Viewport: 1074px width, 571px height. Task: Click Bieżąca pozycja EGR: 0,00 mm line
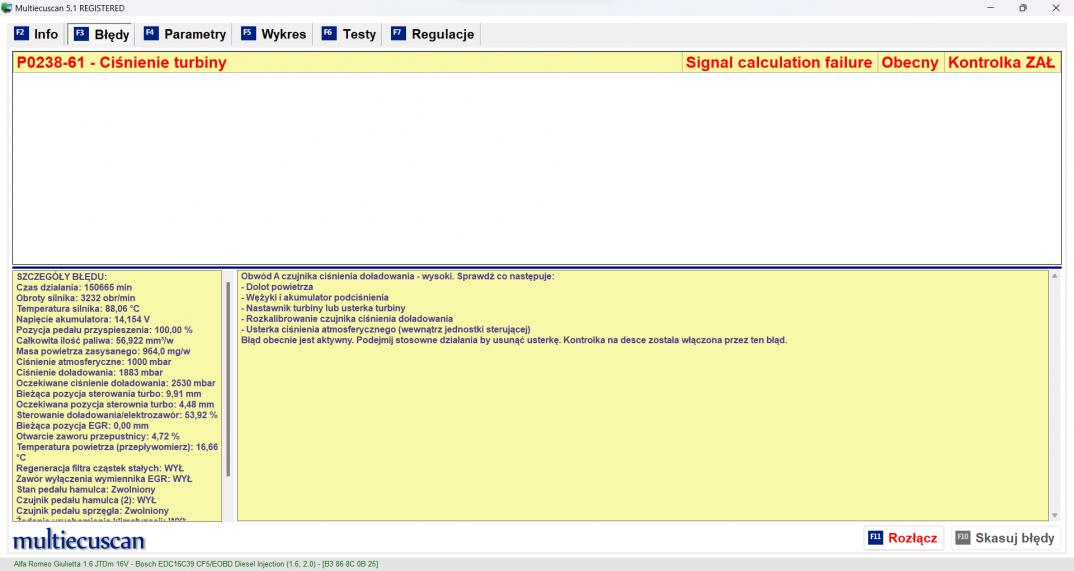[x=82, y=426]
